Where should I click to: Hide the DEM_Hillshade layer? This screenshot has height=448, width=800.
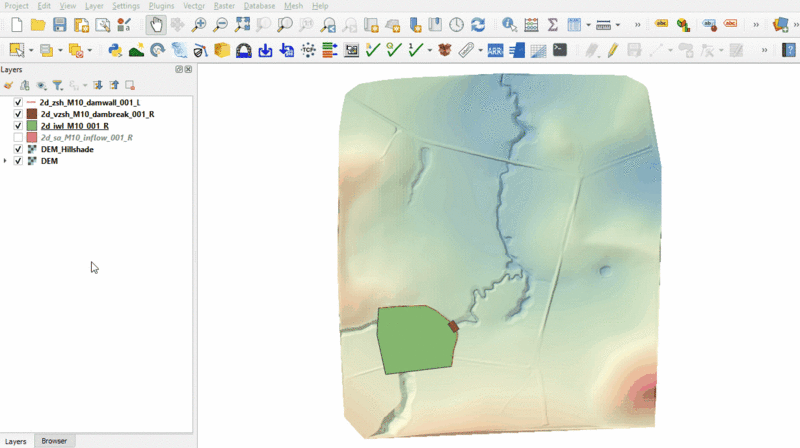(18, 149)
